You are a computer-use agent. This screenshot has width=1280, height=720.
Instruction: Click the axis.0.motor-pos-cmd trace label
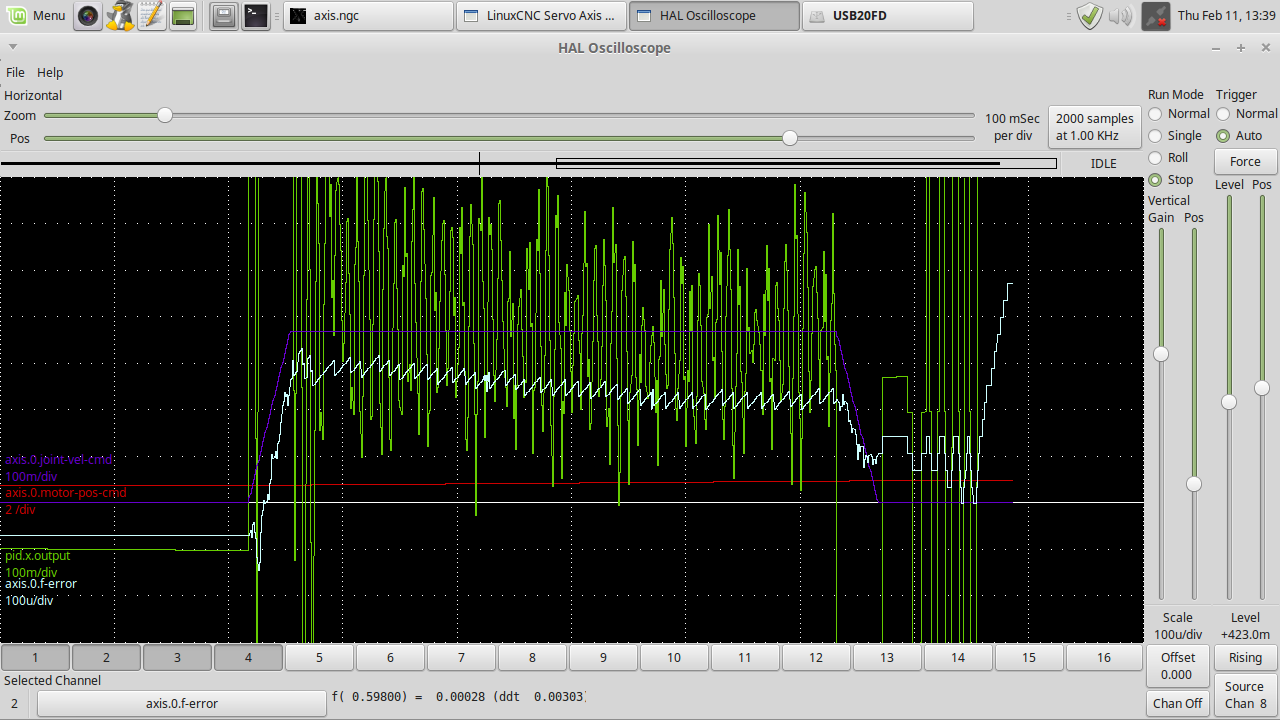(x=66, y=493)
